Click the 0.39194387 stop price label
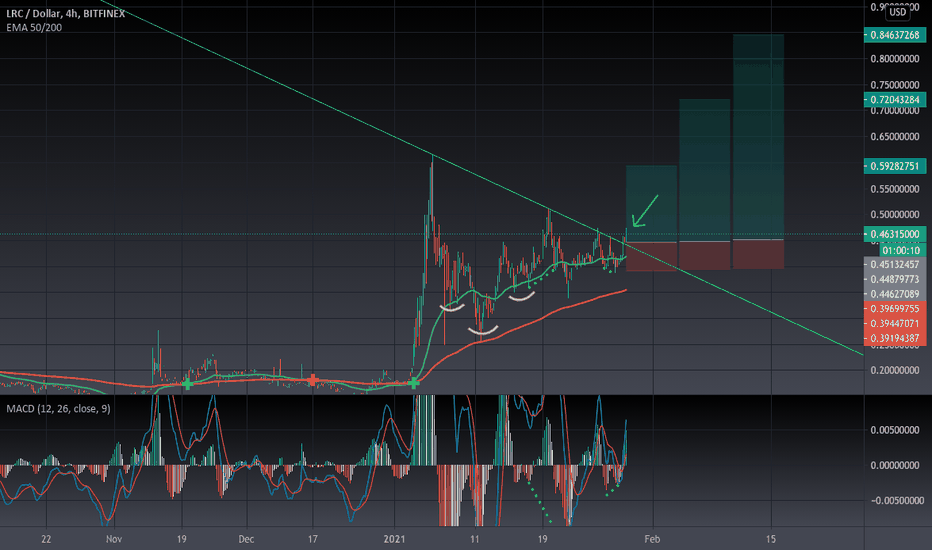This screenshot has width=932, height=550. point(895,338)
